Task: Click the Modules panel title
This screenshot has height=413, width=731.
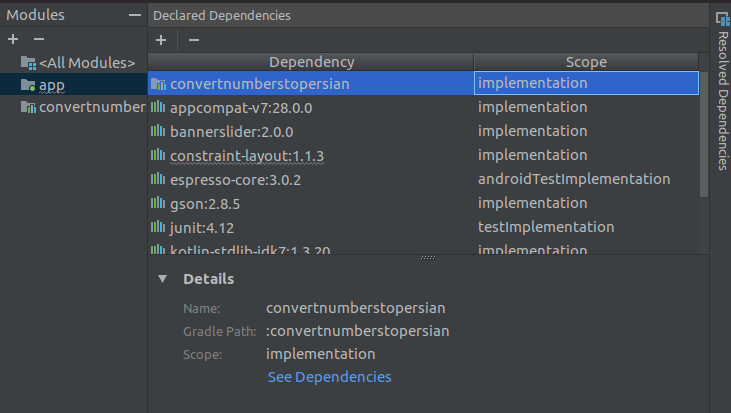Action: (35, 15)
